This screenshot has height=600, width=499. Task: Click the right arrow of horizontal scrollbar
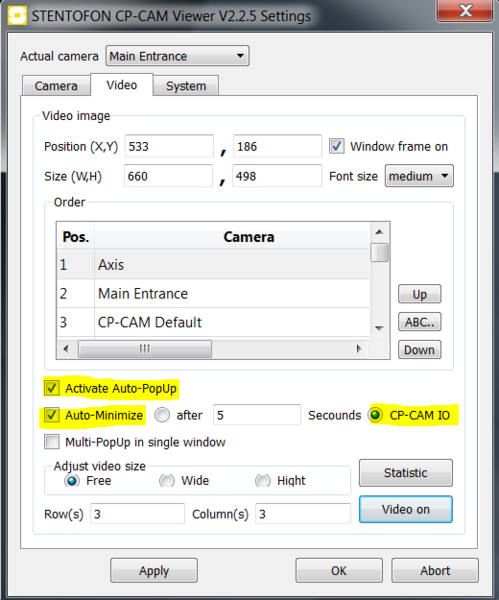tap(359, 349)
